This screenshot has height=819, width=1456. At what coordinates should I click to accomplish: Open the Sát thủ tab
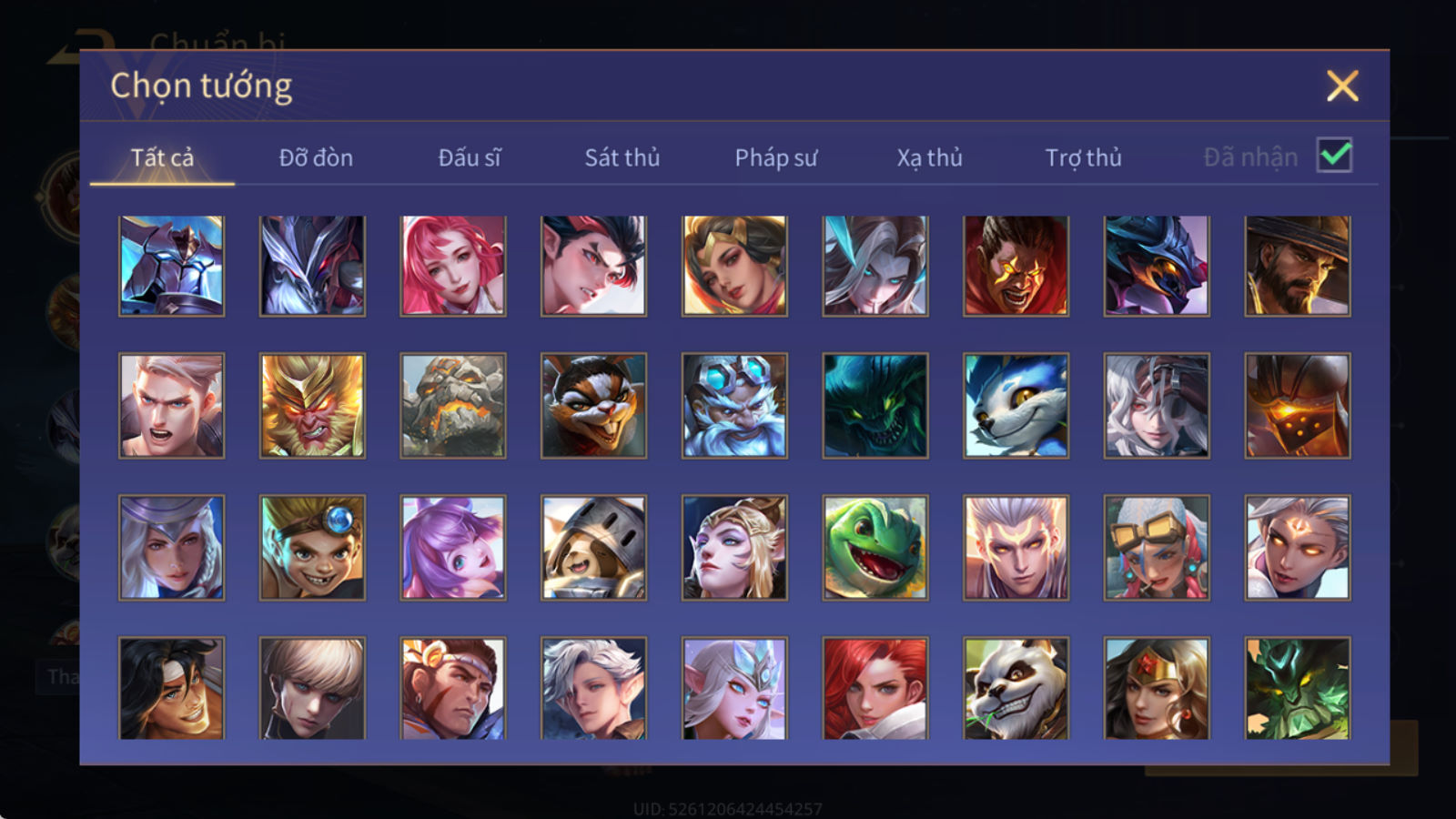[x=622, y=157]
